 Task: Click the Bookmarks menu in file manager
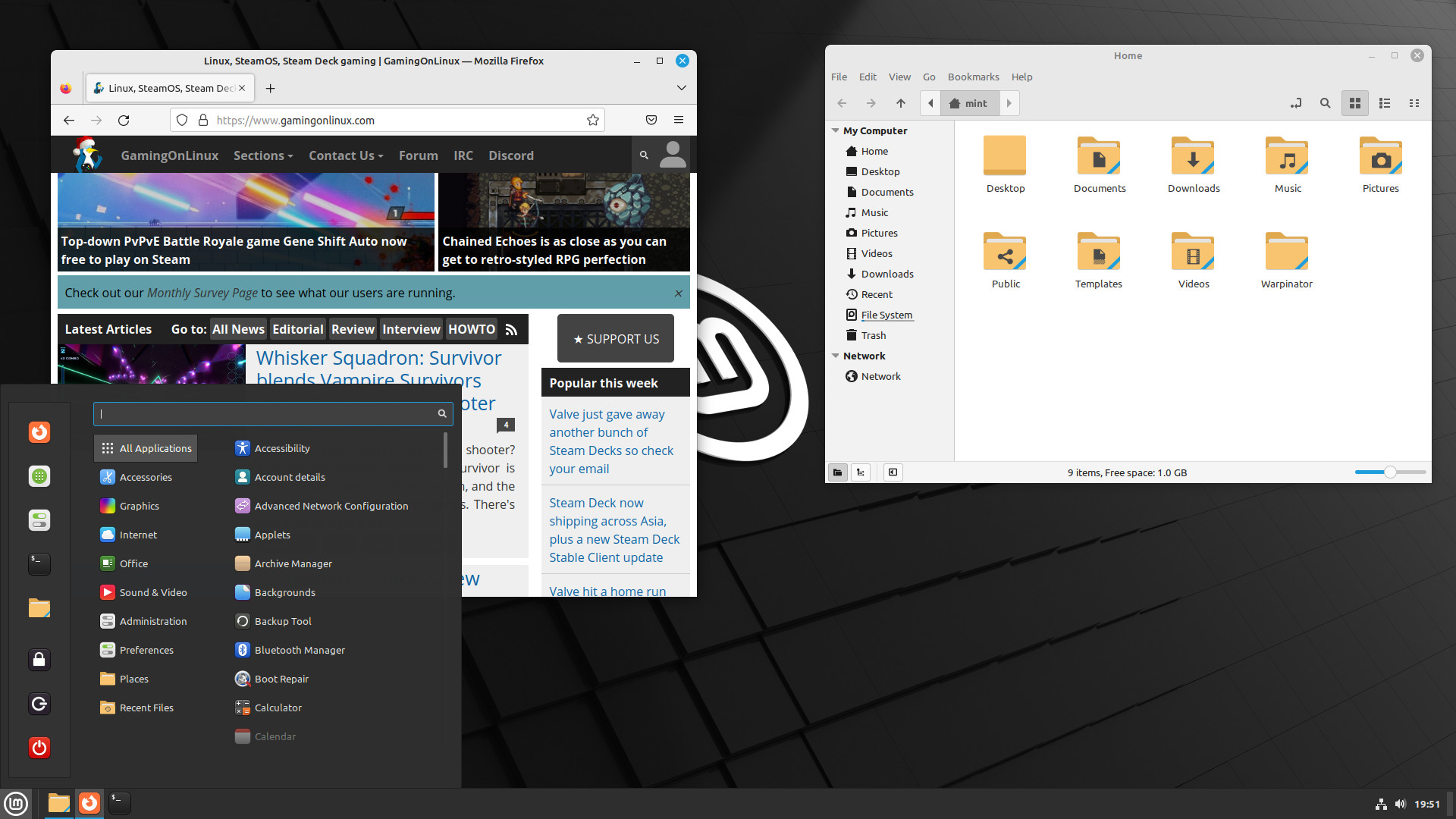point(972,76)
